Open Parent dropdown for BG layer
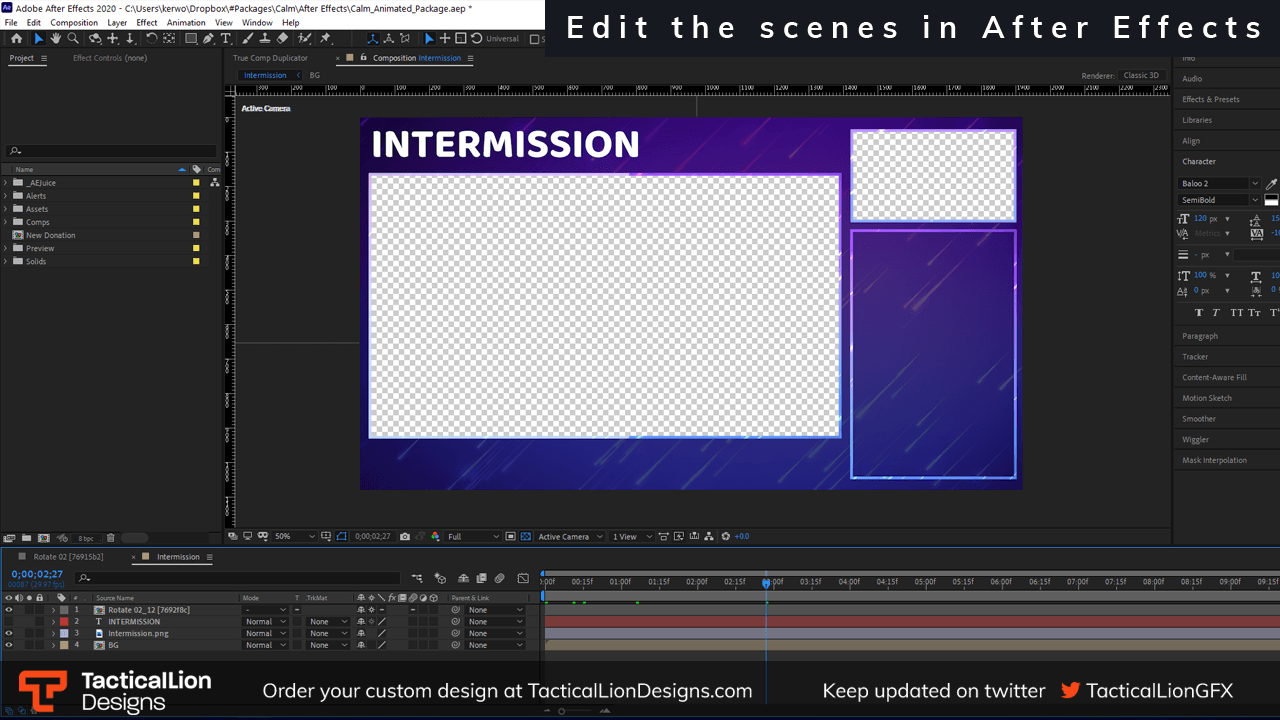This screenshot has width=1280, height=720. click(495, 645)
